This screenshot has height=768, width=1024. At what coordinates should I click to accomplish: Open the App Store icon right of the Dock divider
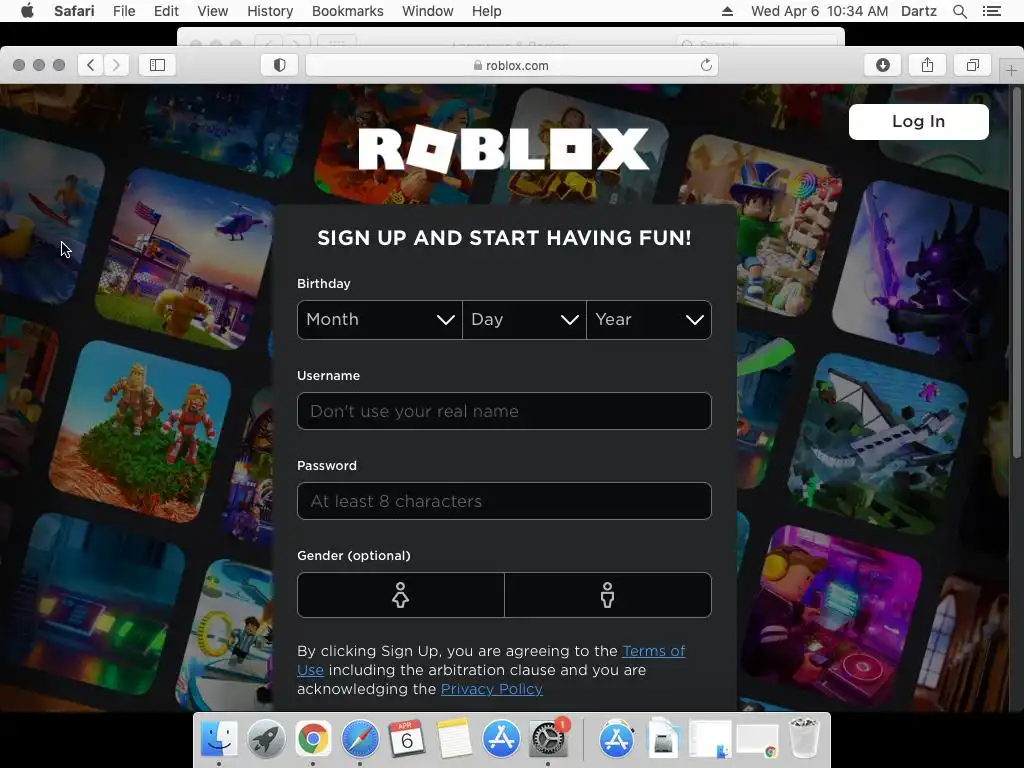[616, 739]
